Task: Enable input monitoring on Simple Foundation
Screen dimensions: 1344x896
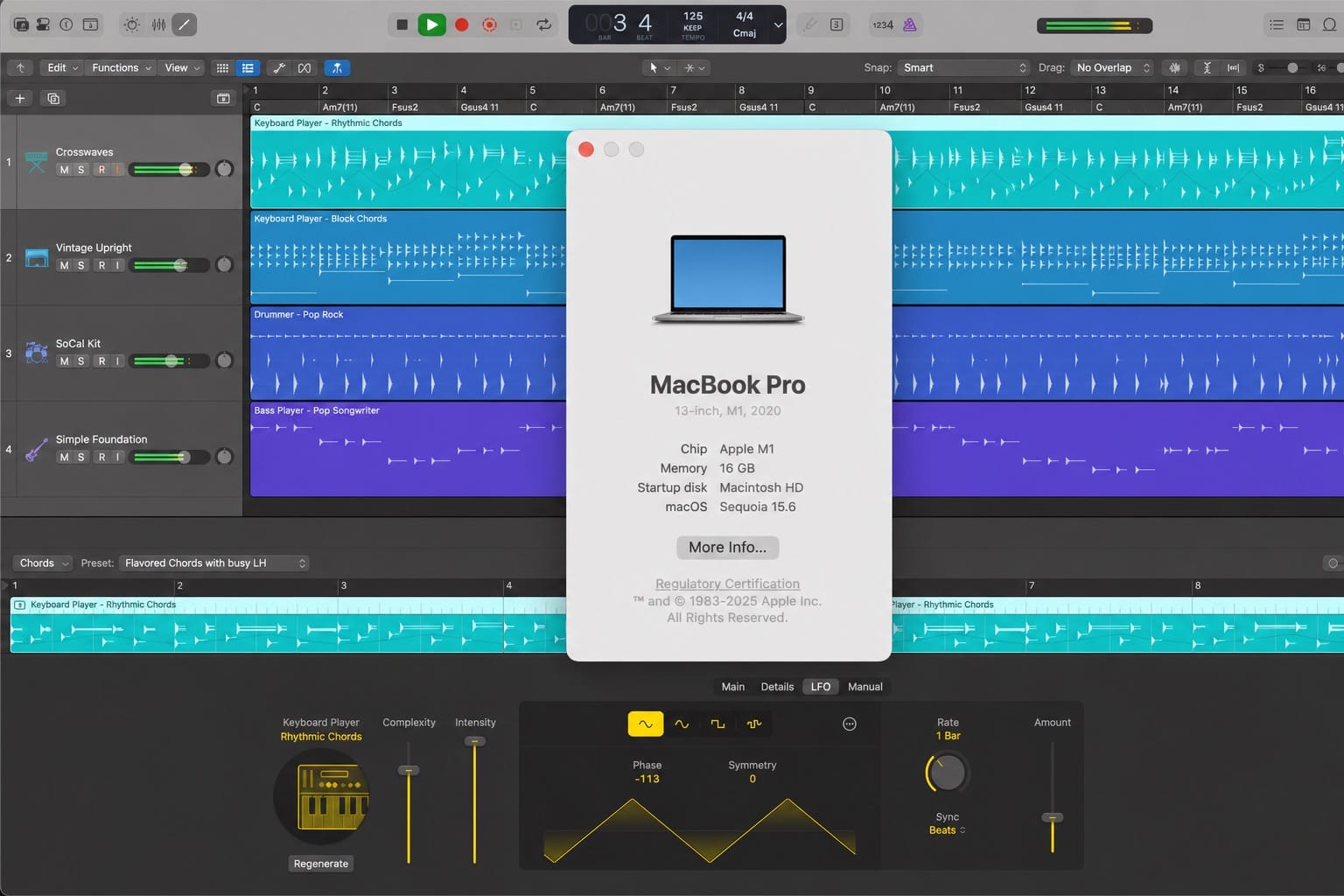Action: pos(117,457)
